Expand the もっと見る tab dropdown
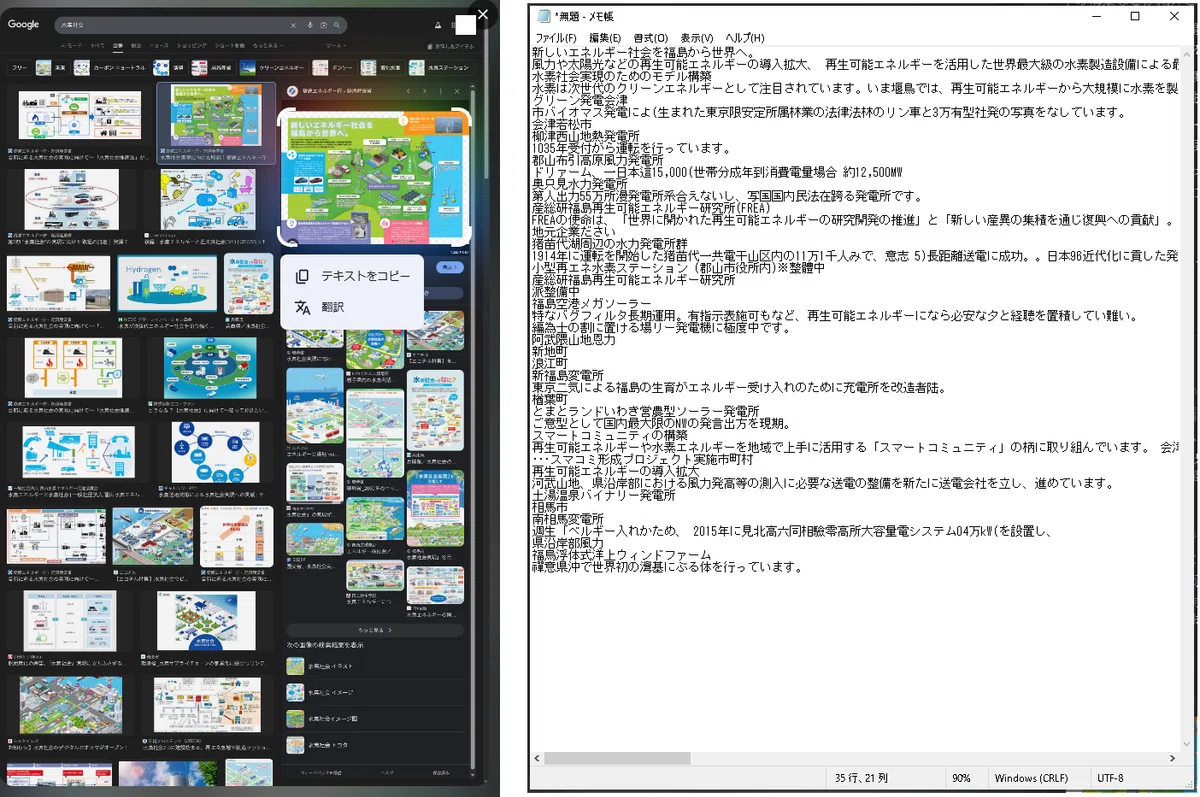This screenshot has height=797, width=1200. point(267,46)
